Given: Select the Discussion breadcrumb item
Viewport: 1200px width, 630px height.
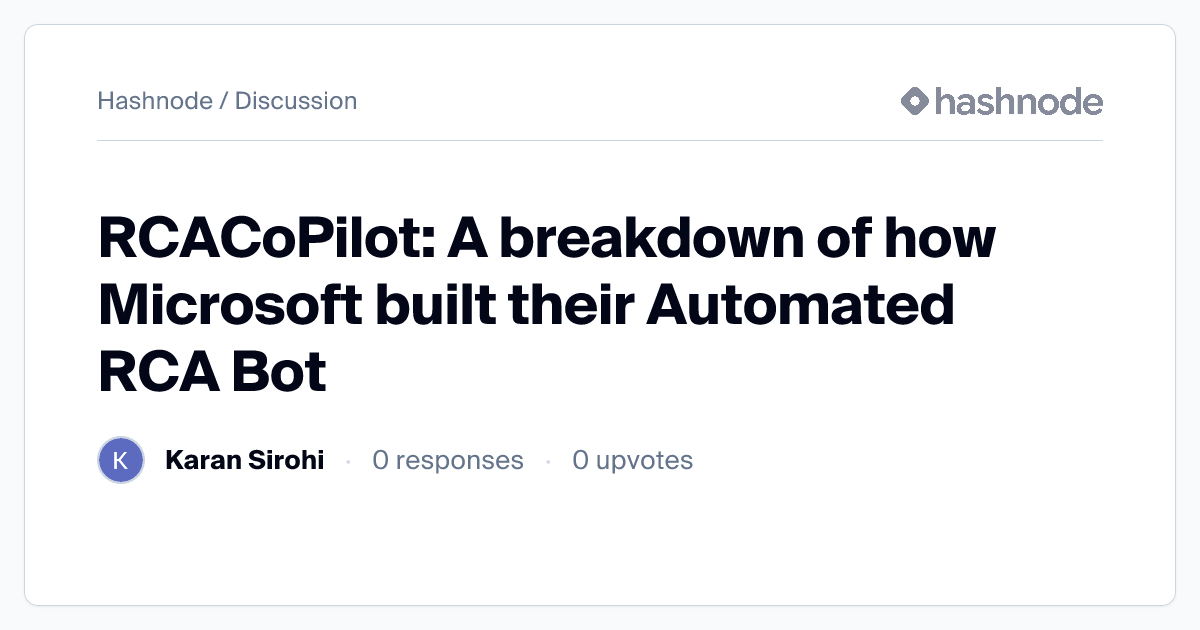Looking at the screenshot, I should (296, 101).
